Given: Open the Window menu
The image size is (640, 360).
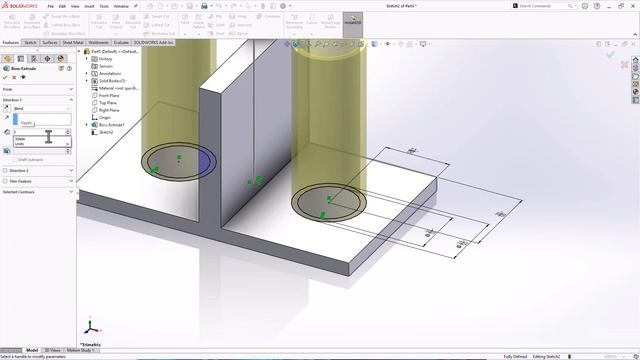Looking at the screenshot, I should (121, 6).
